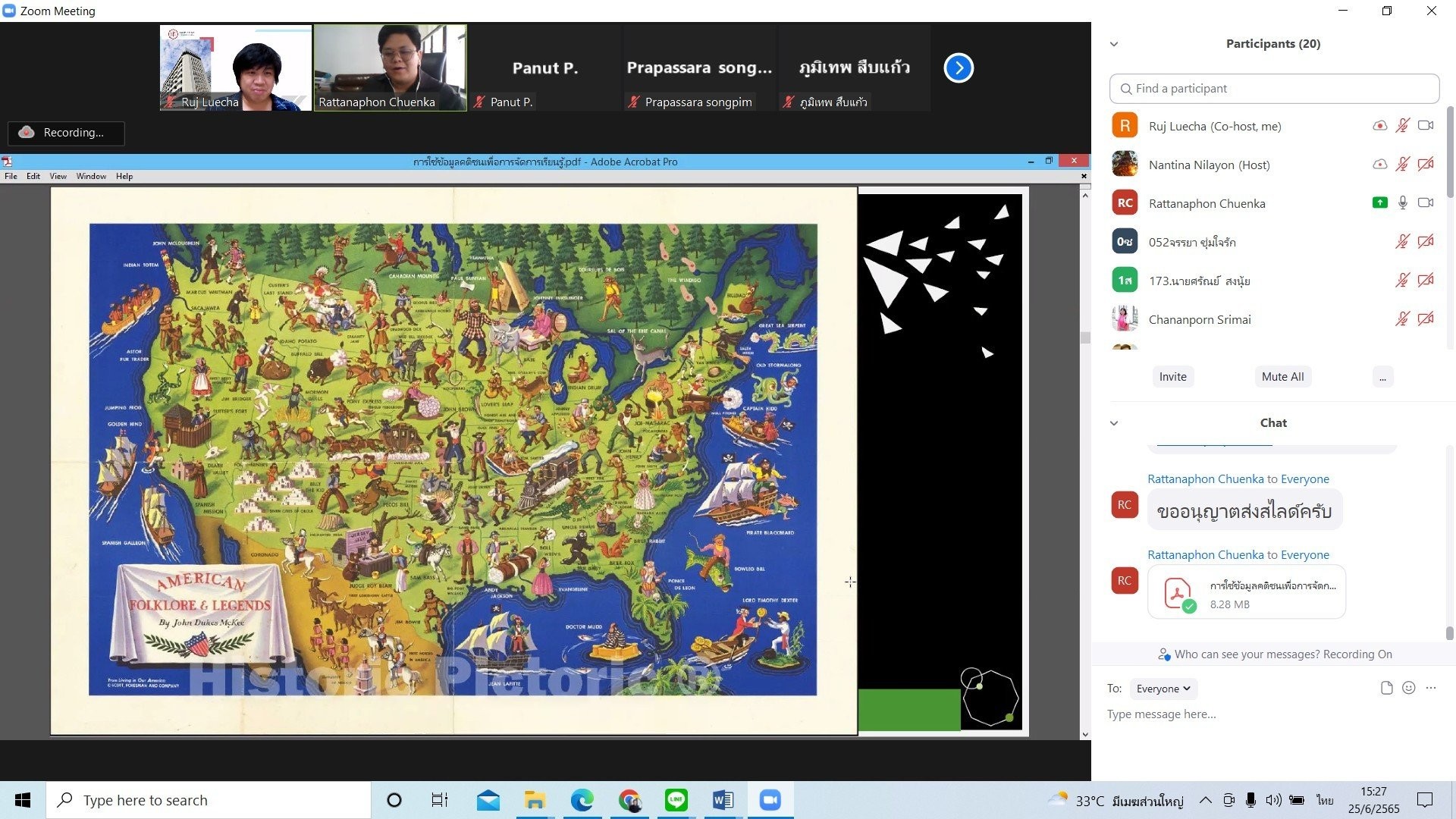Open Cortana circle icon on taskbar

coord(394,800)
